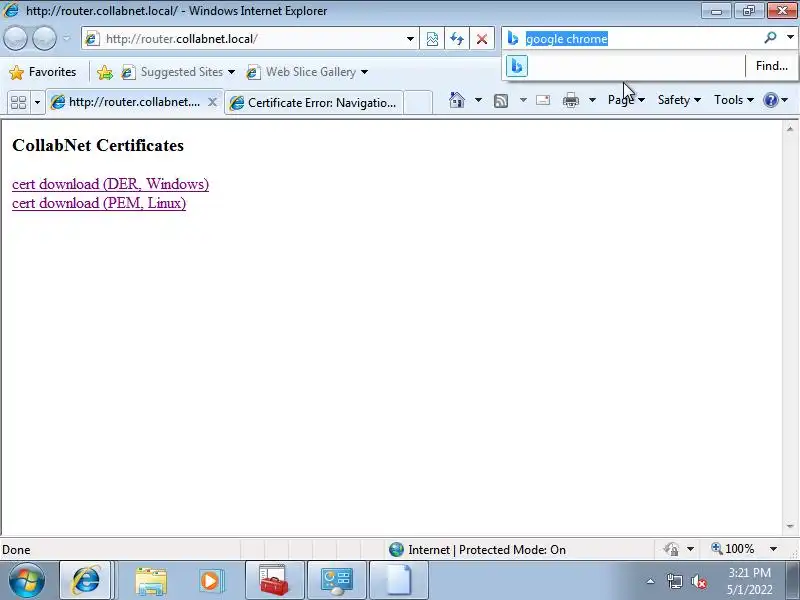Open the Page menu
The height and width of the screenshot is (600, 800).
tap(626, 100)
